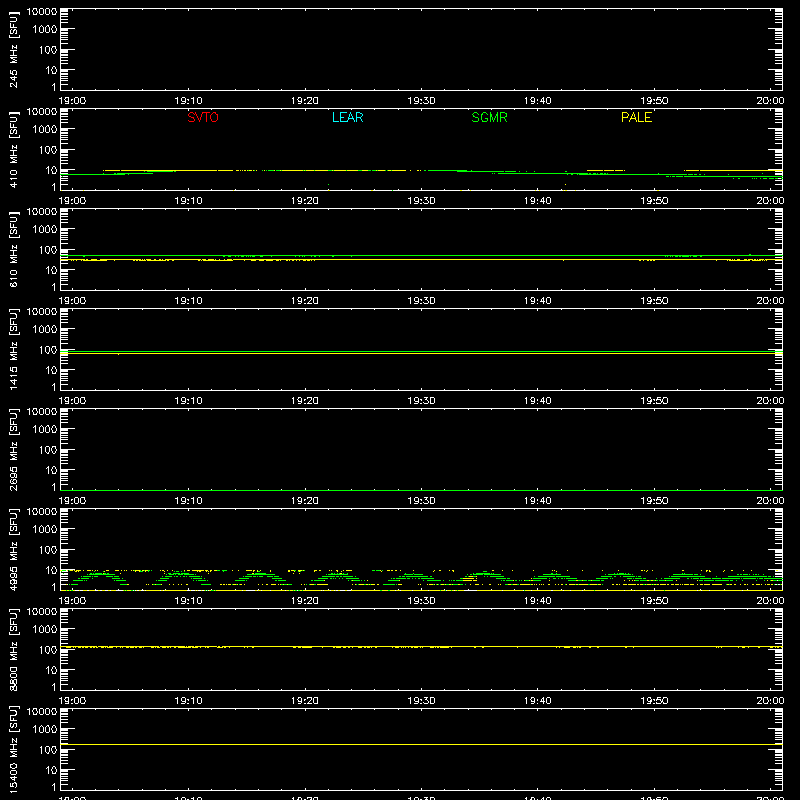Screen dimensions: 800x800
Task: Click 19:20 label under the 8800 MHz plot
Action: 305,701
